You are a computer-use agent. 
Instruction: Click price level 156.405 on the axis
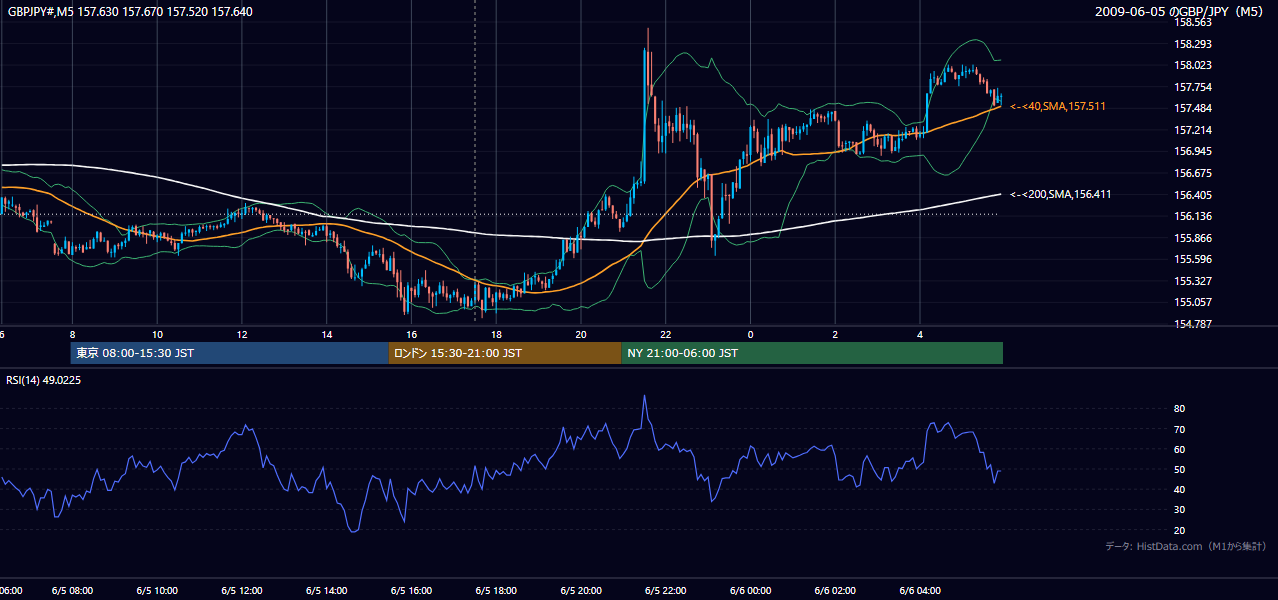(x=1193, y=195)
